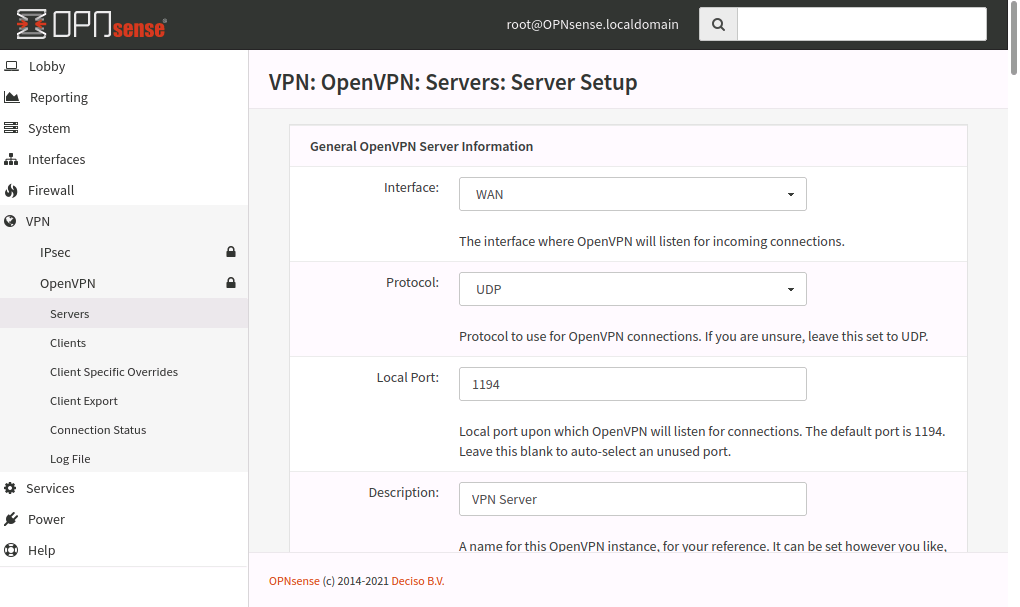1020x607 pixels.
Task: Click the Deciso B.V. footer link
Action: [x=417, y=581]
